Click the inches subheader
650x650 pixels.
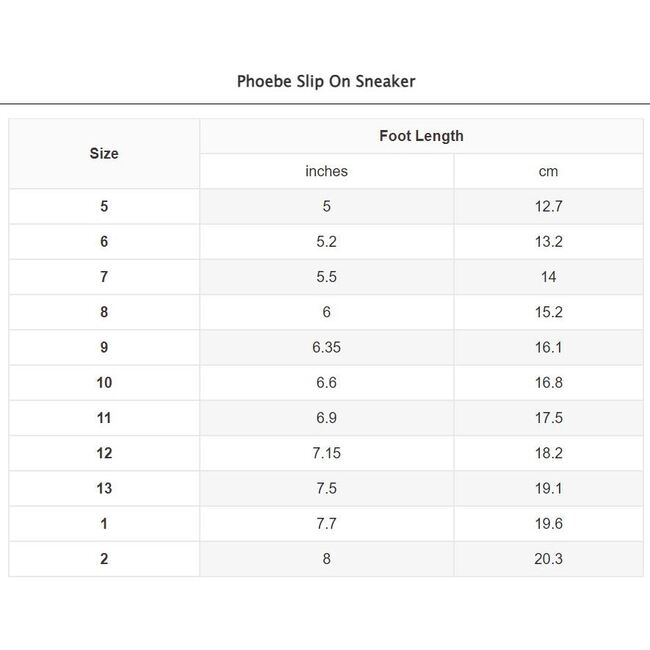[326, 171]
